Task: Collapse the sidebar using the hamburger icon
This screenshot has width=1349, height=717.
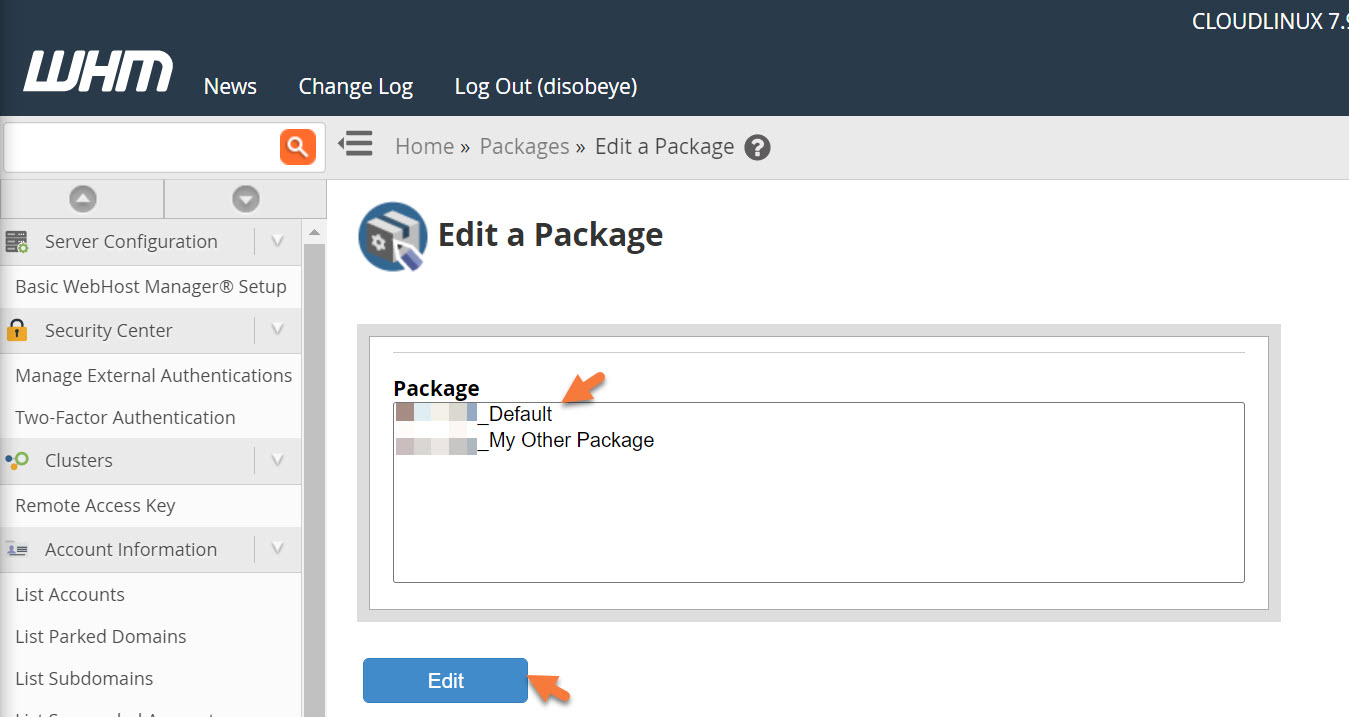Action: point(355,144)
